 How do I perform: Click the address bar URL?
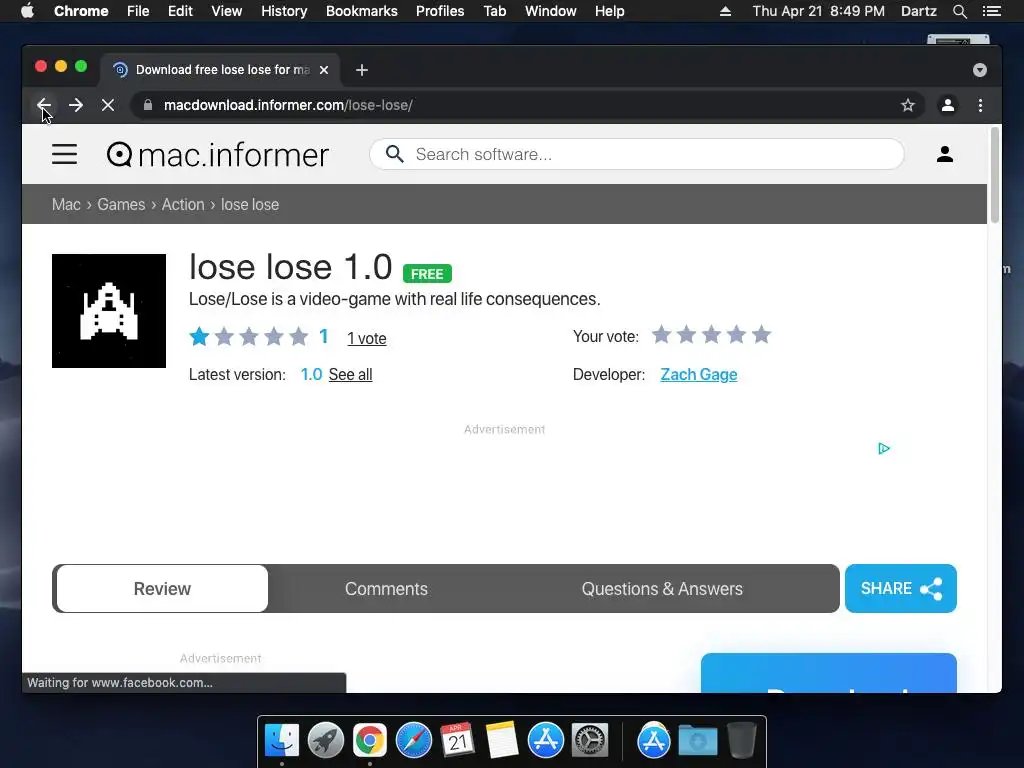point(288,105)
